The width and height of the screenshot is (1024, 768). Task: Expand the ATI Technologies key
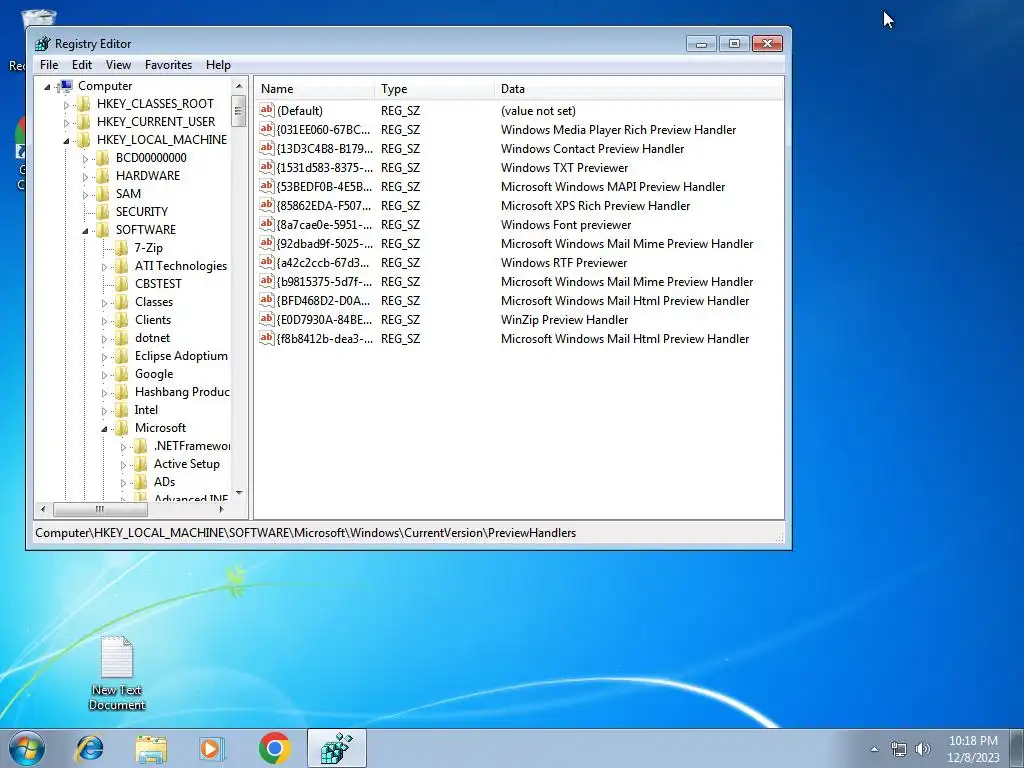[104, 266]
